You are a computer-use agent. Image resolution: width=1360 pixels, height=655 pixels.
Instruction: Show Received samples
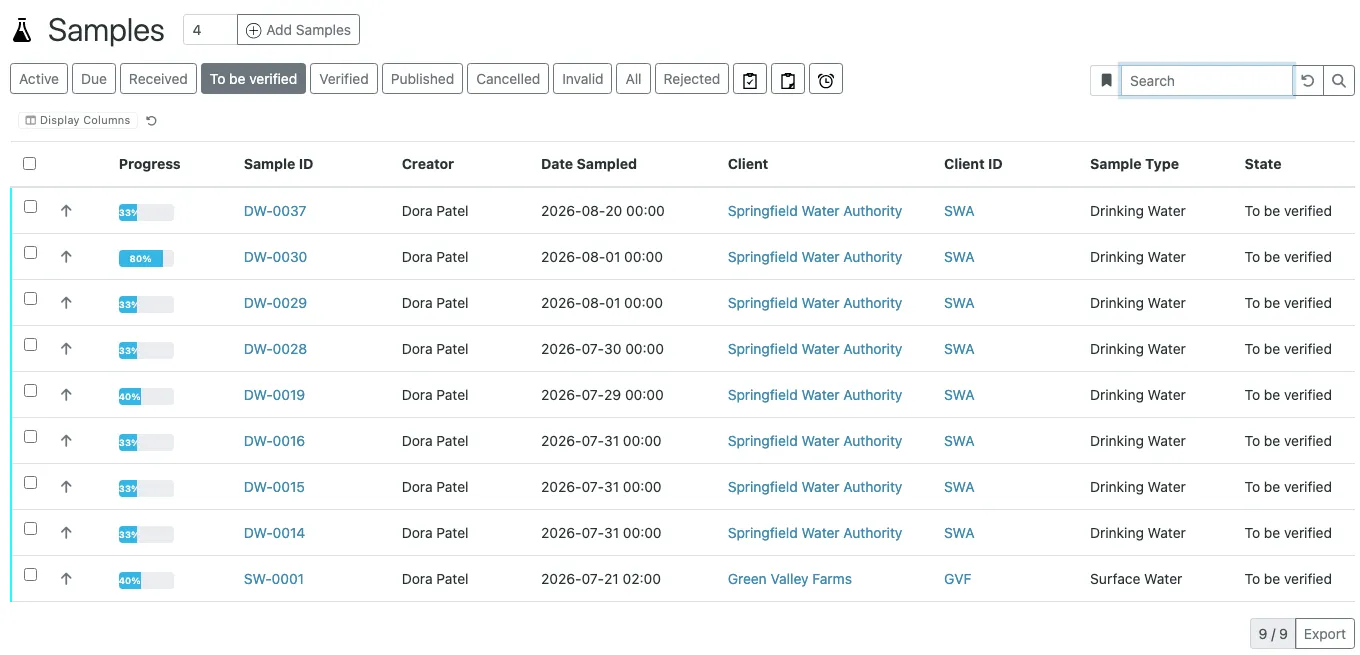point(158,79)
